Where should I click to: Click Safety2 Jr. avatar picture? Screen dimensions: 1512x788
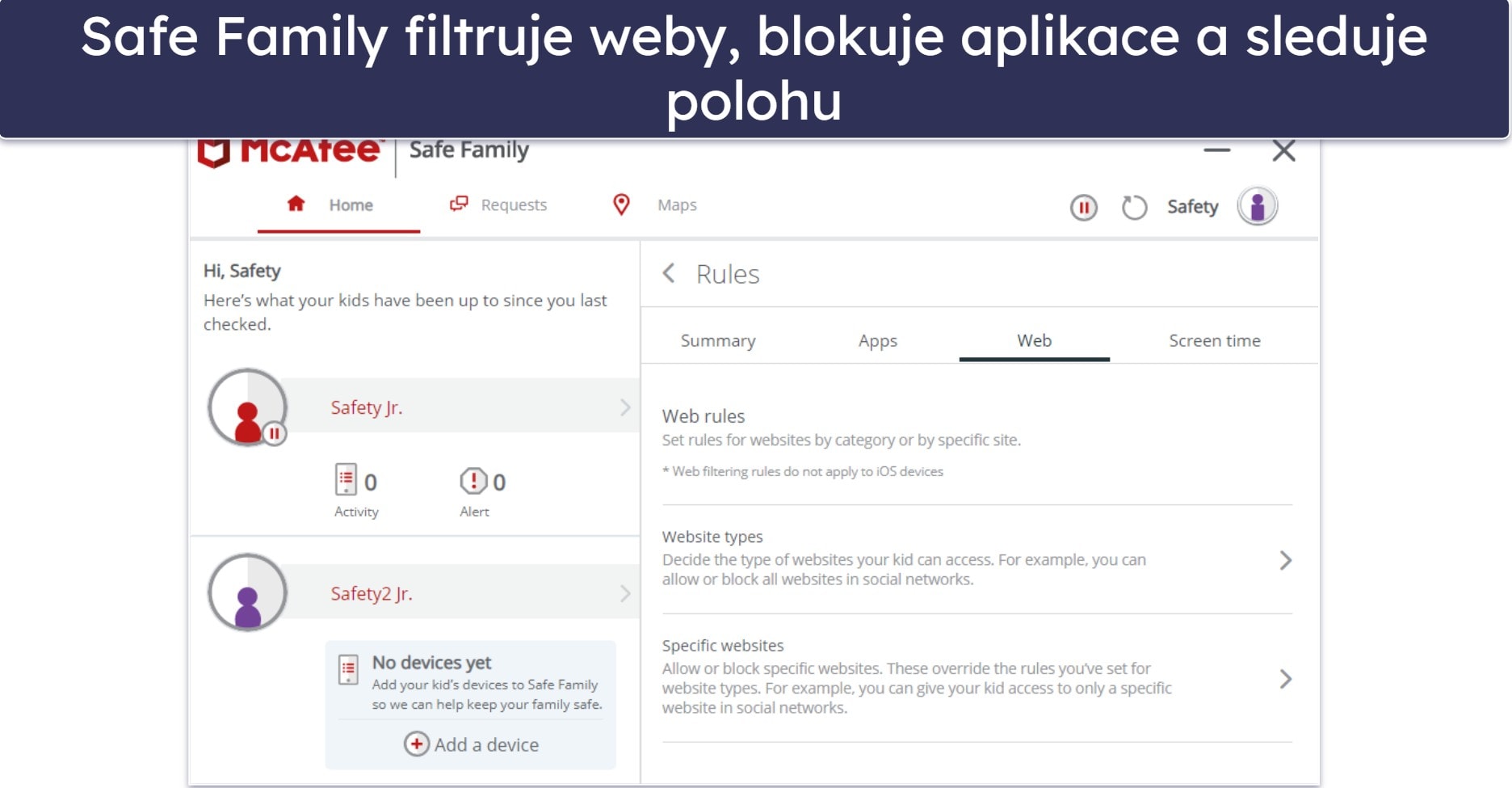pos(247,592)
